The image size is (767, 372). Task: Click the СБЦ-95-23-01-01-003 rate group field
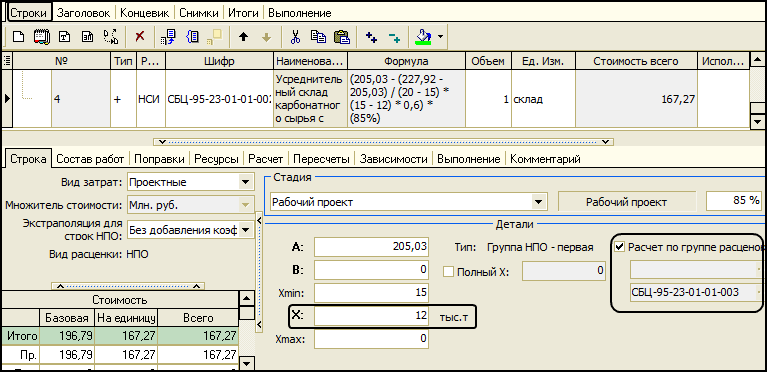(696, 293)
